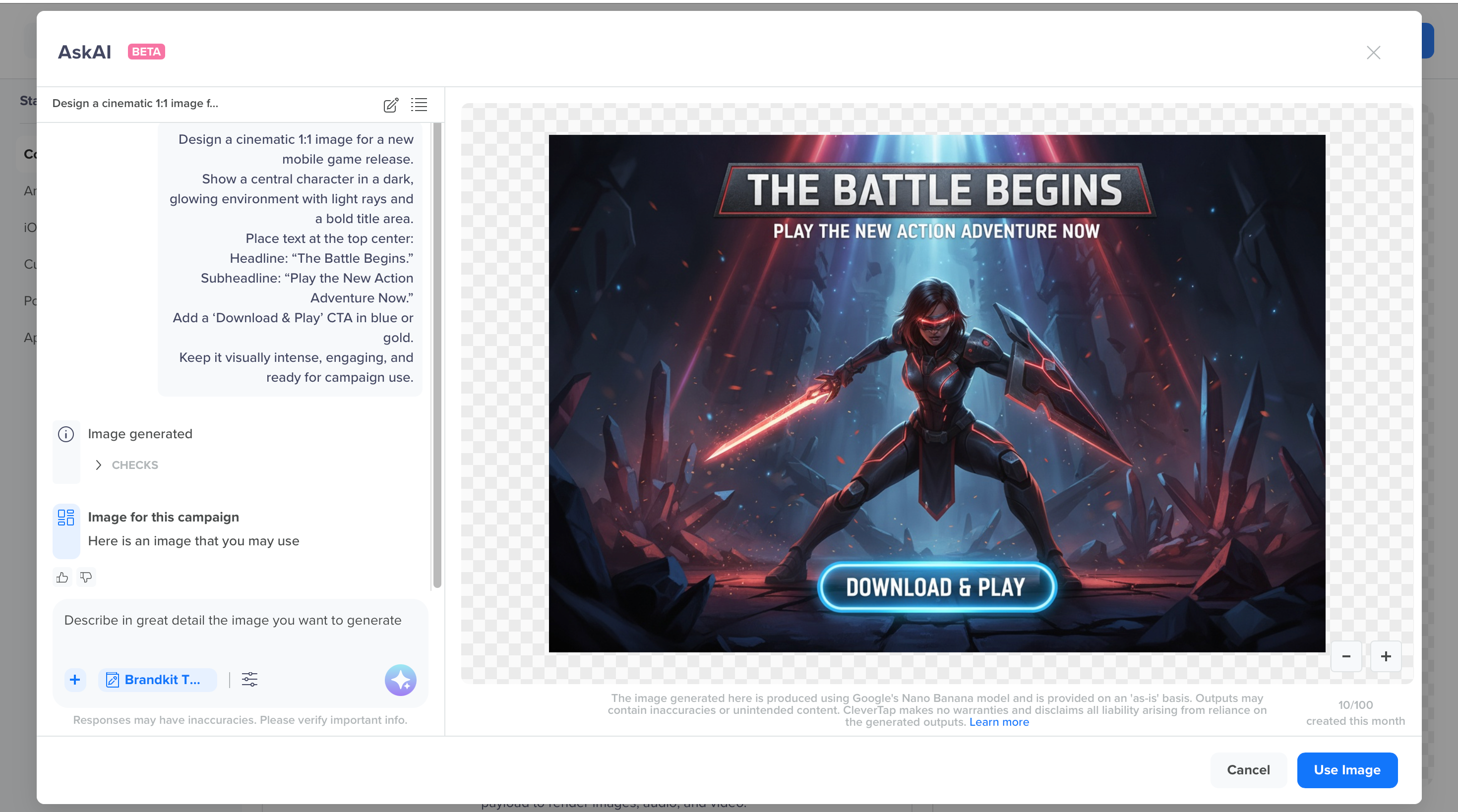1458x812 pixels.
Task: Click the '10/100' usage counter
Action: point(1355,705)
